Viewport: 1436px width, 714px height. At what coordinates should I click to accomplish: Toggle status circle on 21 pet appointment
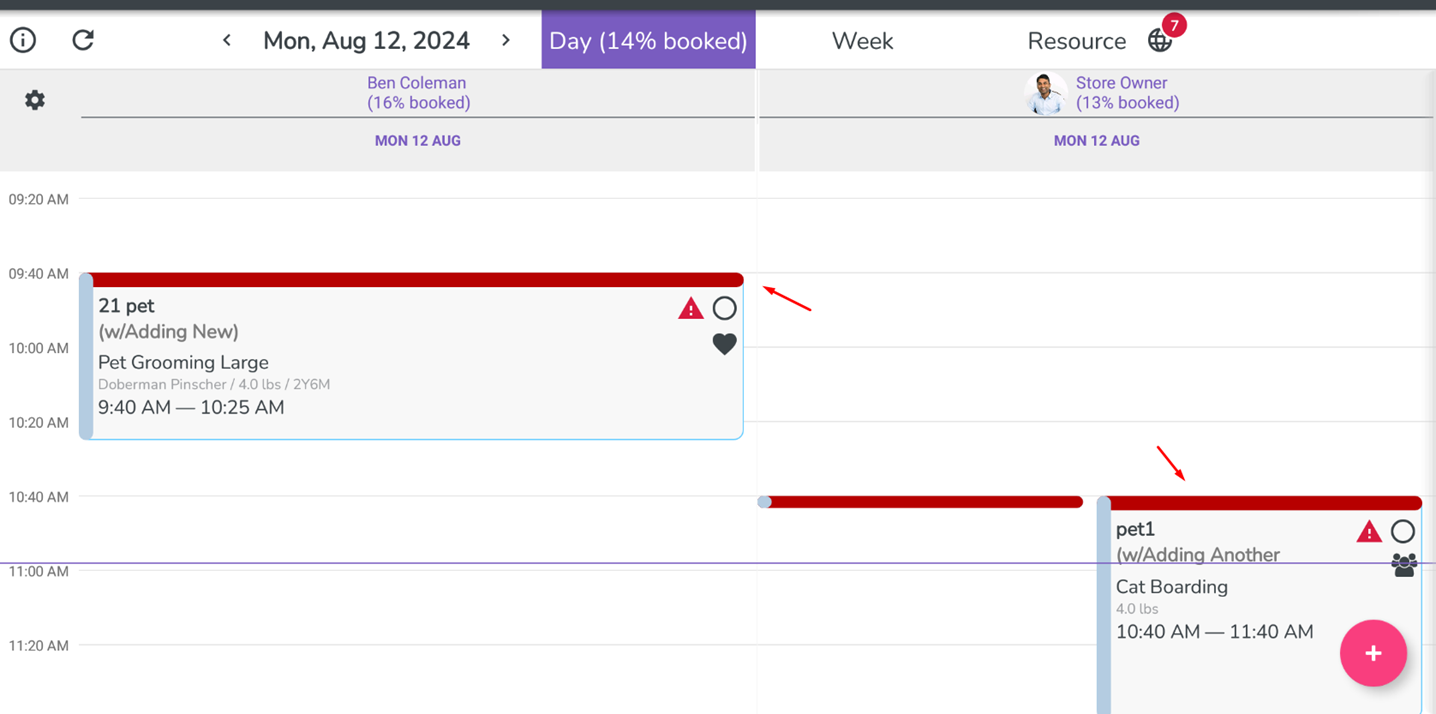coord(724,308)
